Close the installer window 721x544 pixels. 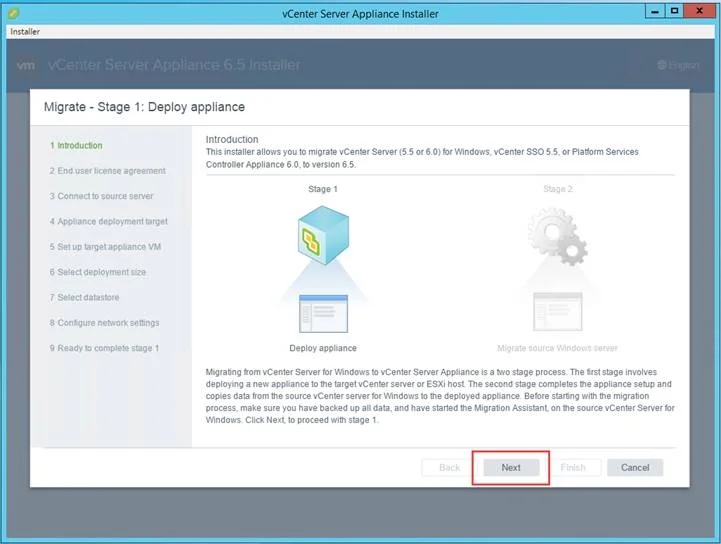click(x=699, y=11)
